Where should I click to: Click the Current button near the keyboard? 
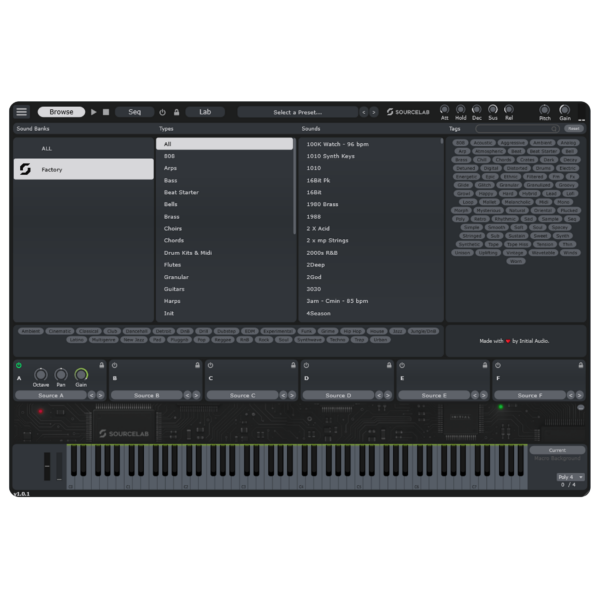(x=557, y=450)
